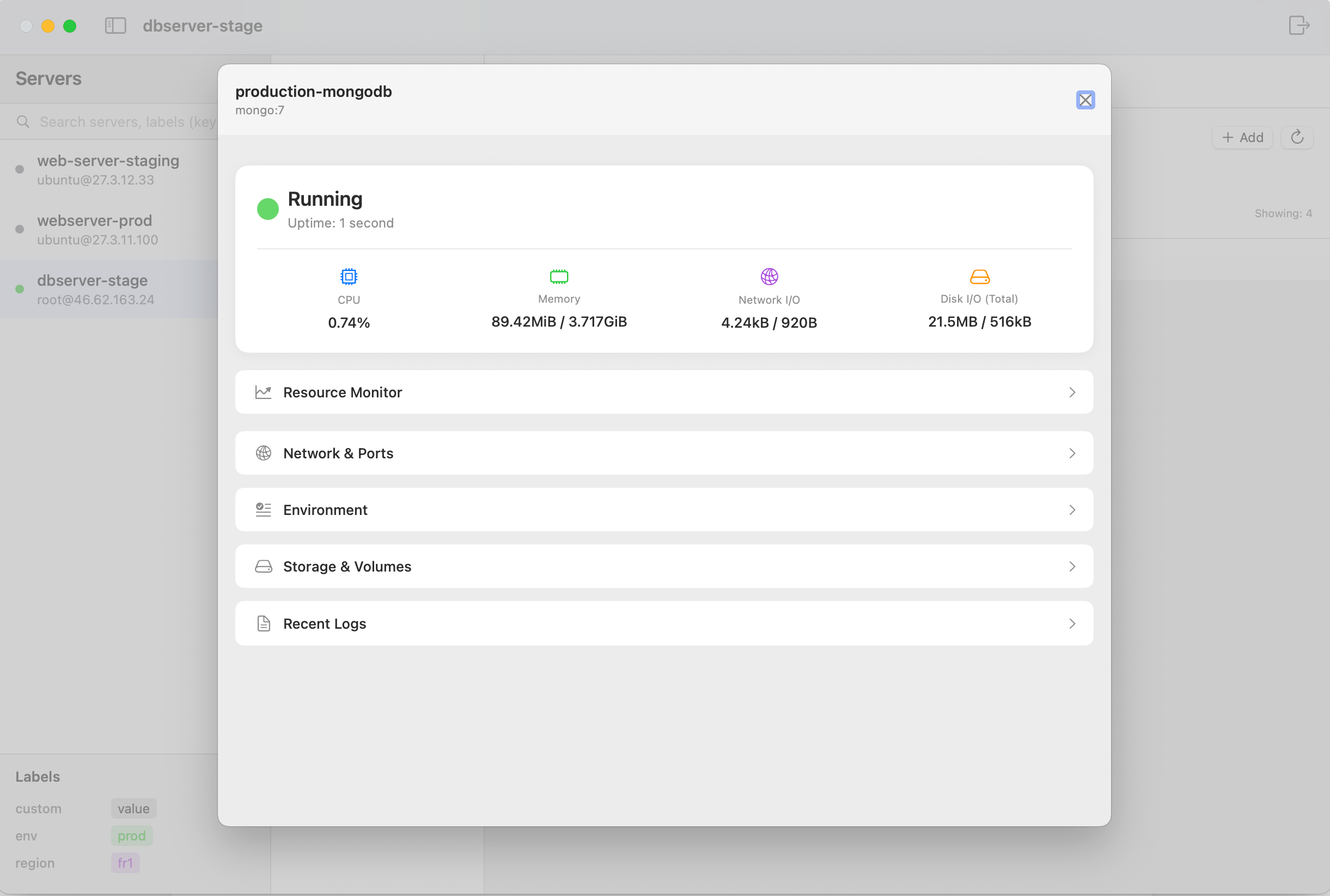Viewport: 1330px width, 896px height.
Task: Click the refresh icon beside Add
Action: click(x=1297, y=137)
